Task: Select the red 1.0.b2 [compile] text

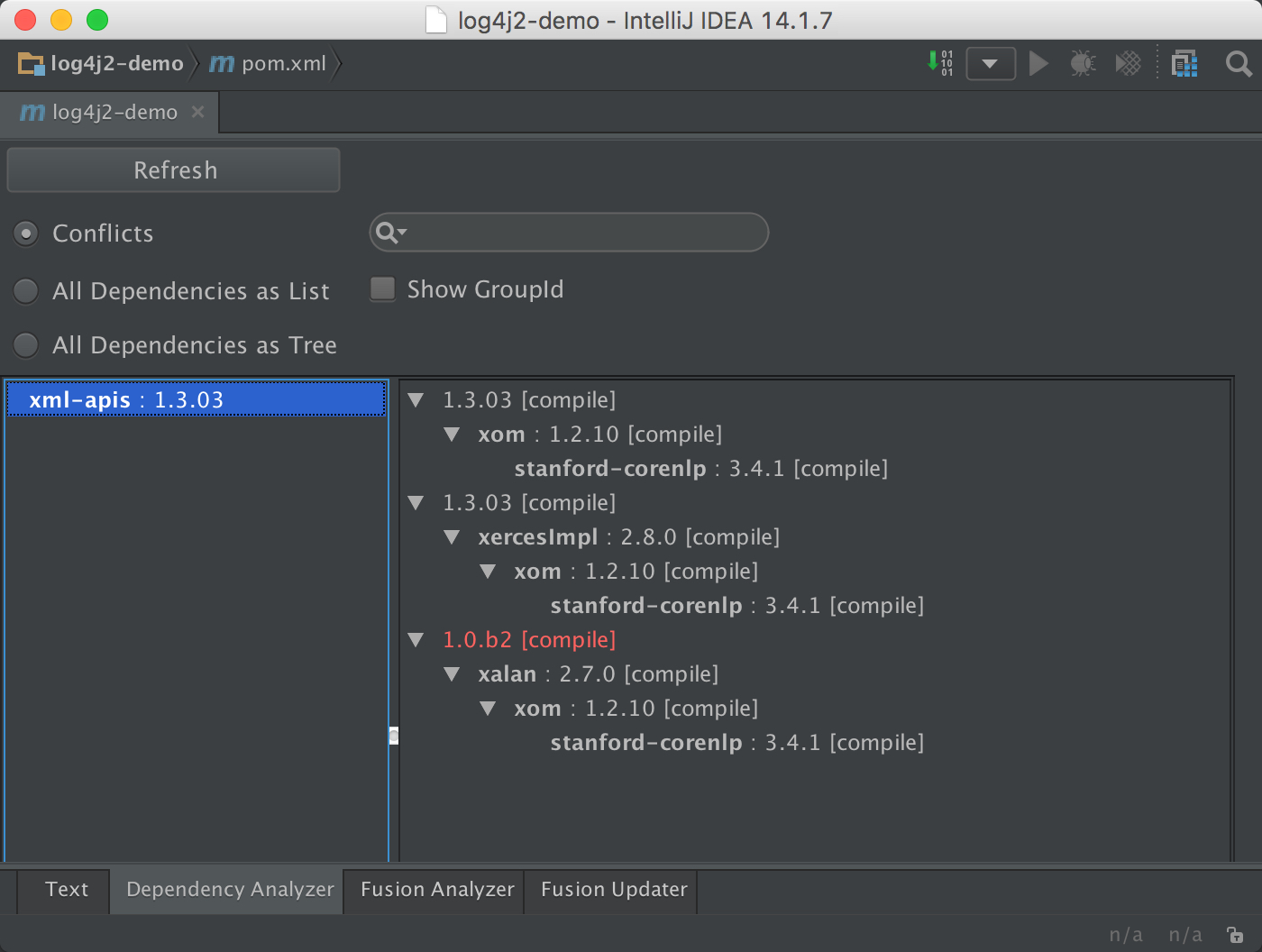Action: [529, 640]
